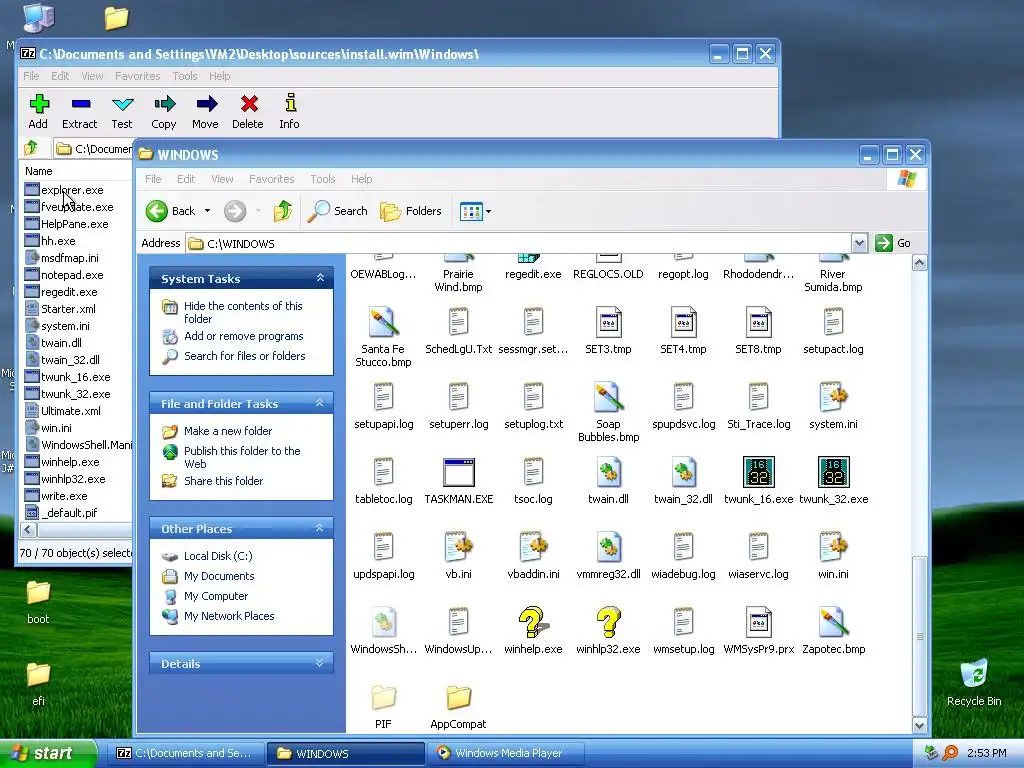Collapse the Other Places panel
1024x768 pixels.
[320, 528]
